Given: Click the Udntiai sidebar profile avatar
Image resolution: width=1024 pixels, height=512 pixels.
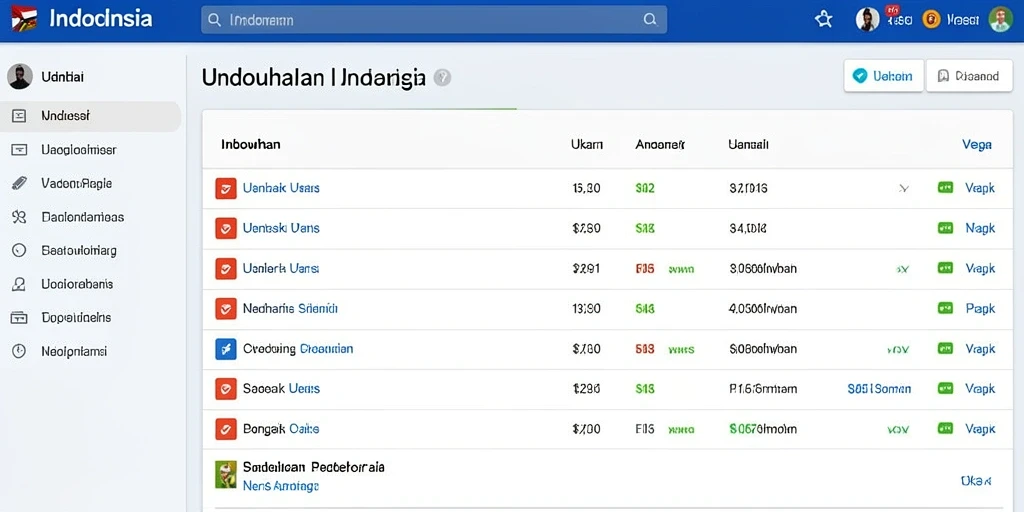Looking at the screenshot, I should click(20, 77).
